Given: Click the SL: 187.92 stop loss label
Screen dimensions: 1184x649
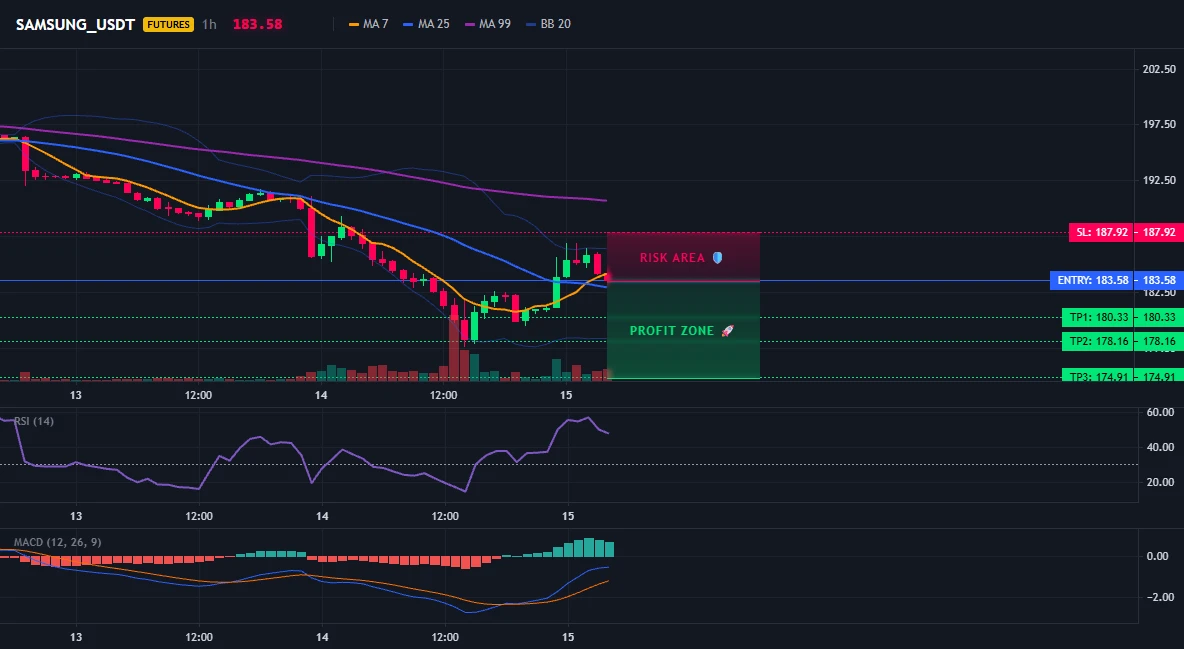Looking at the screenshot, I should pos(1103,232).
